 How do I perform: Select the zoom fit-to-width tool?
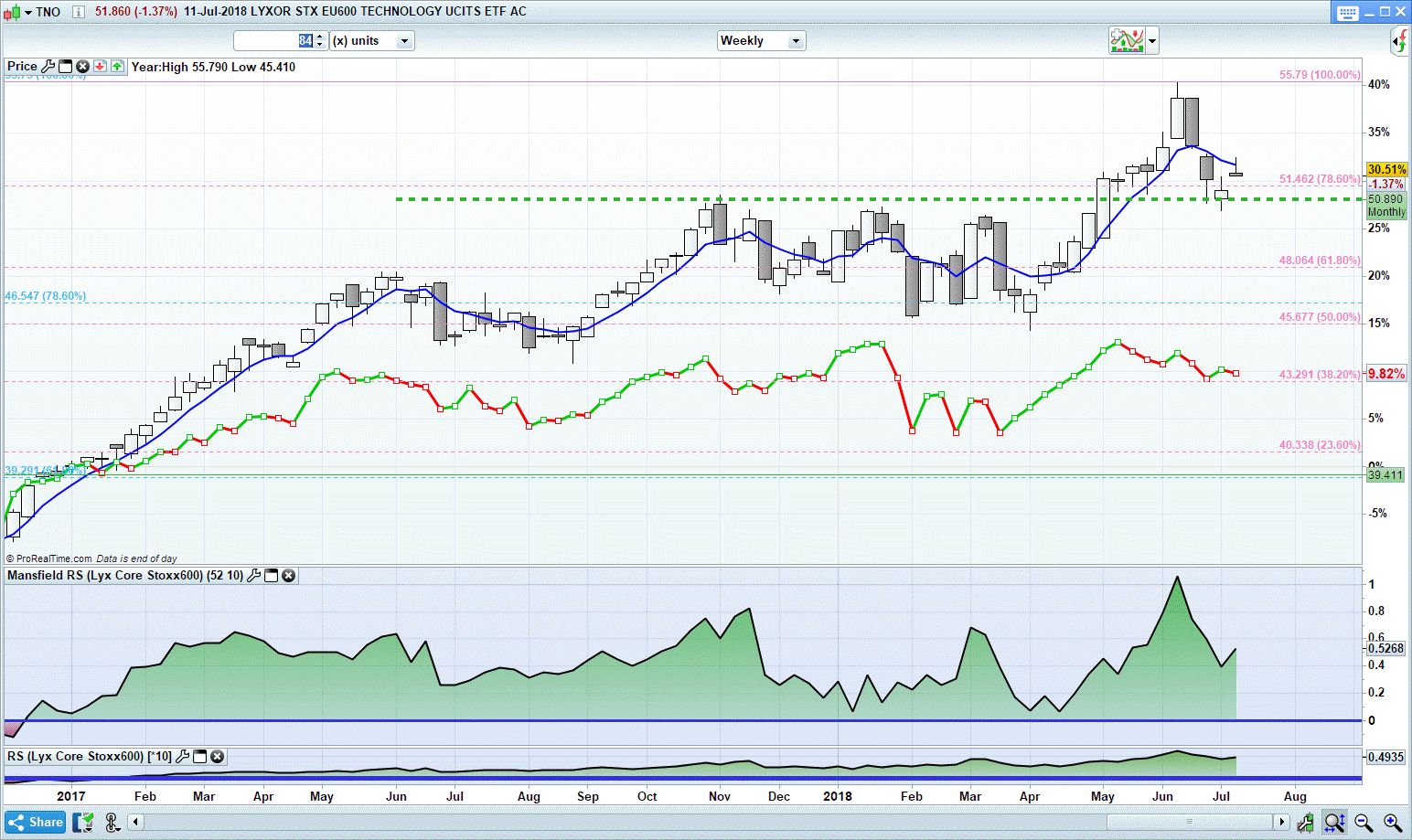click(x=1334, y=823)
